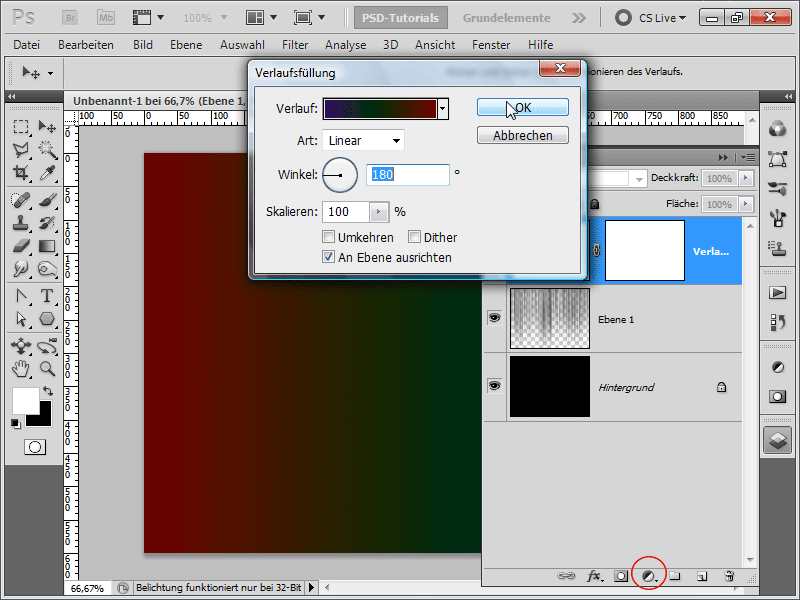
Task: Select the Eyedropper tool
Action: (47, 173)
